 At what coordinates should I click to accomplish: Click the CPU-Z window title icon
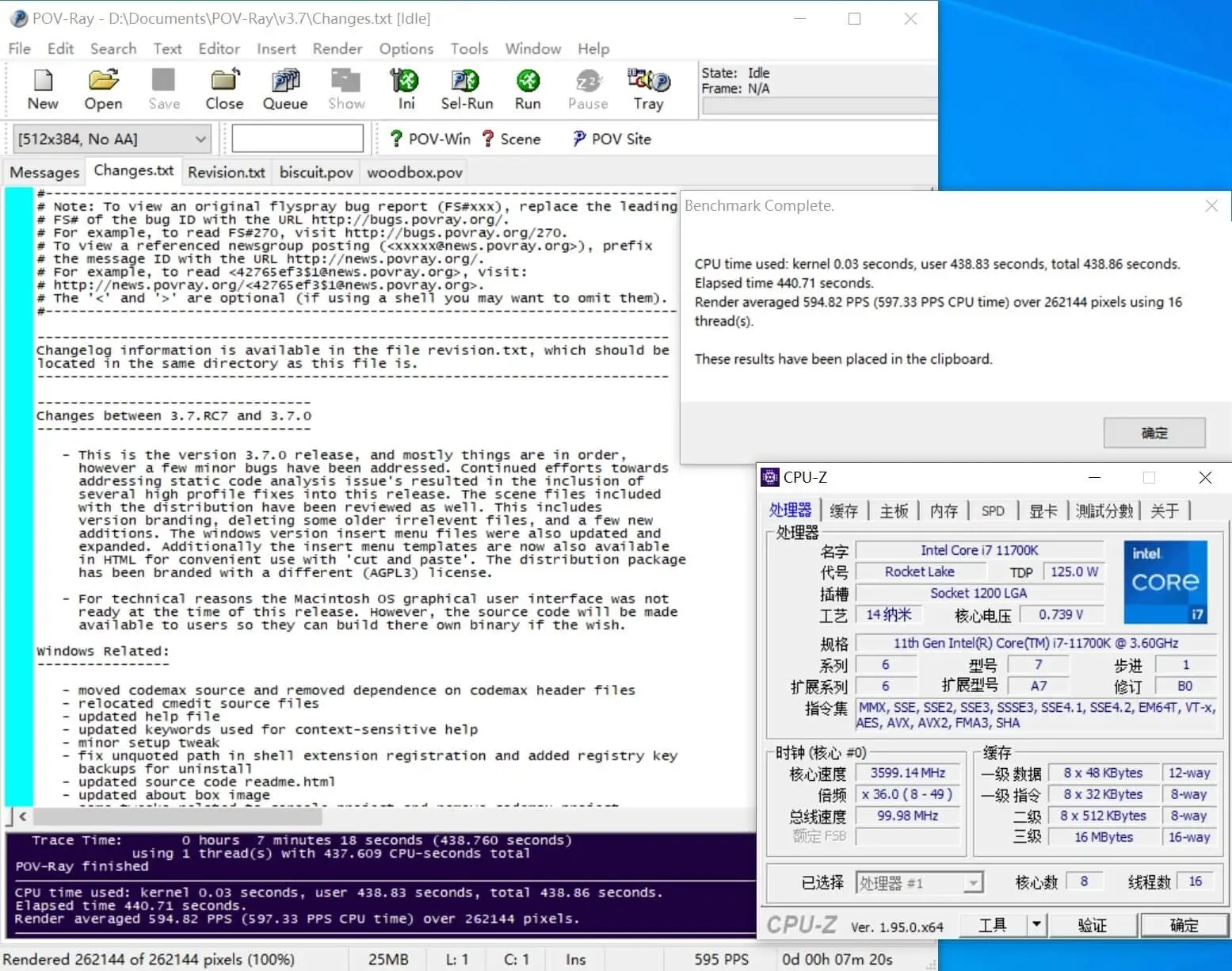click(x=770, y=477)
